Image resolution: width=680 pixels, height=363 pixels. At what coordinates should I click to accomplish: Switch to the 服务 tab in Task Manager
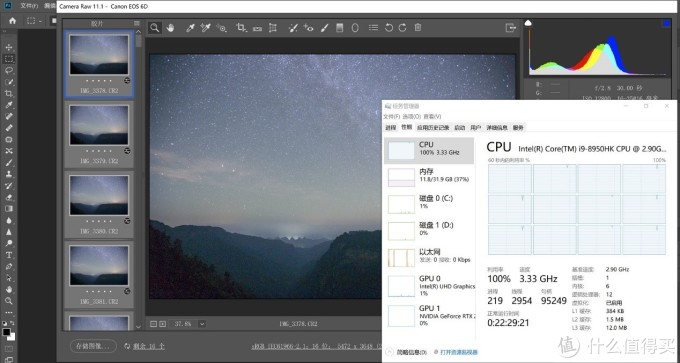point(518,128)
